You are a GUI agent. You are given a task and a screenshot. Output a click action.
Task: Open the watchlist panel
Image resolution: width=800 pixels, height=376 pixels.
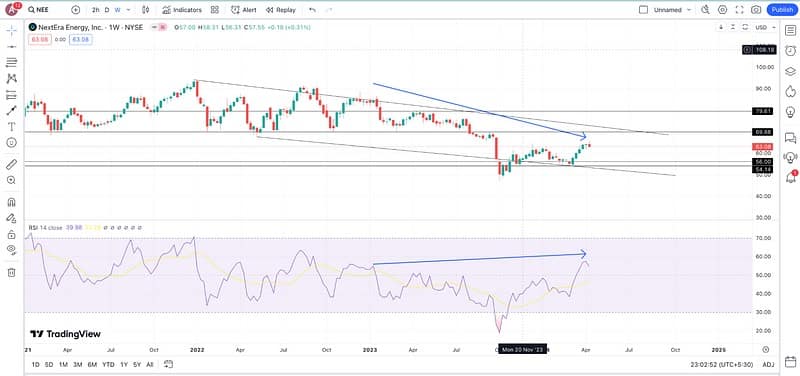click(790, 30)
